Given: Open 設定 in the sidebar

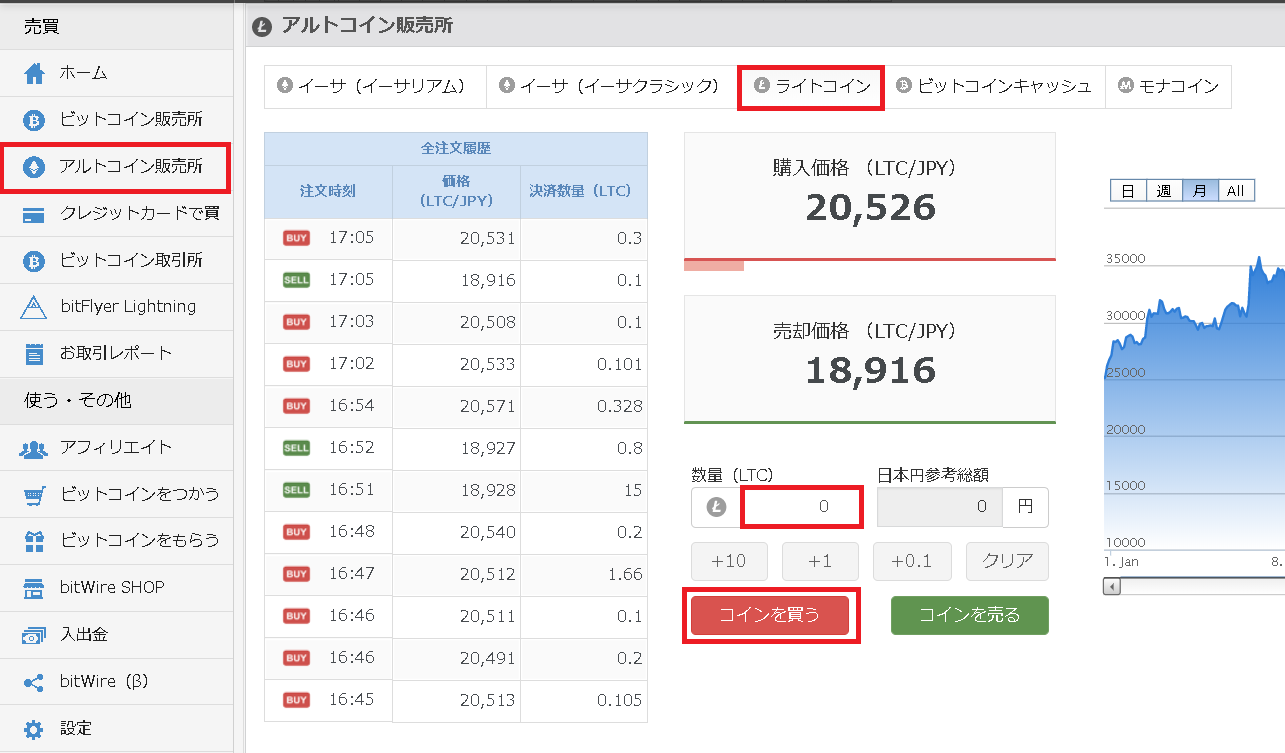Looking at the screenshot, I should pos(116,729).
